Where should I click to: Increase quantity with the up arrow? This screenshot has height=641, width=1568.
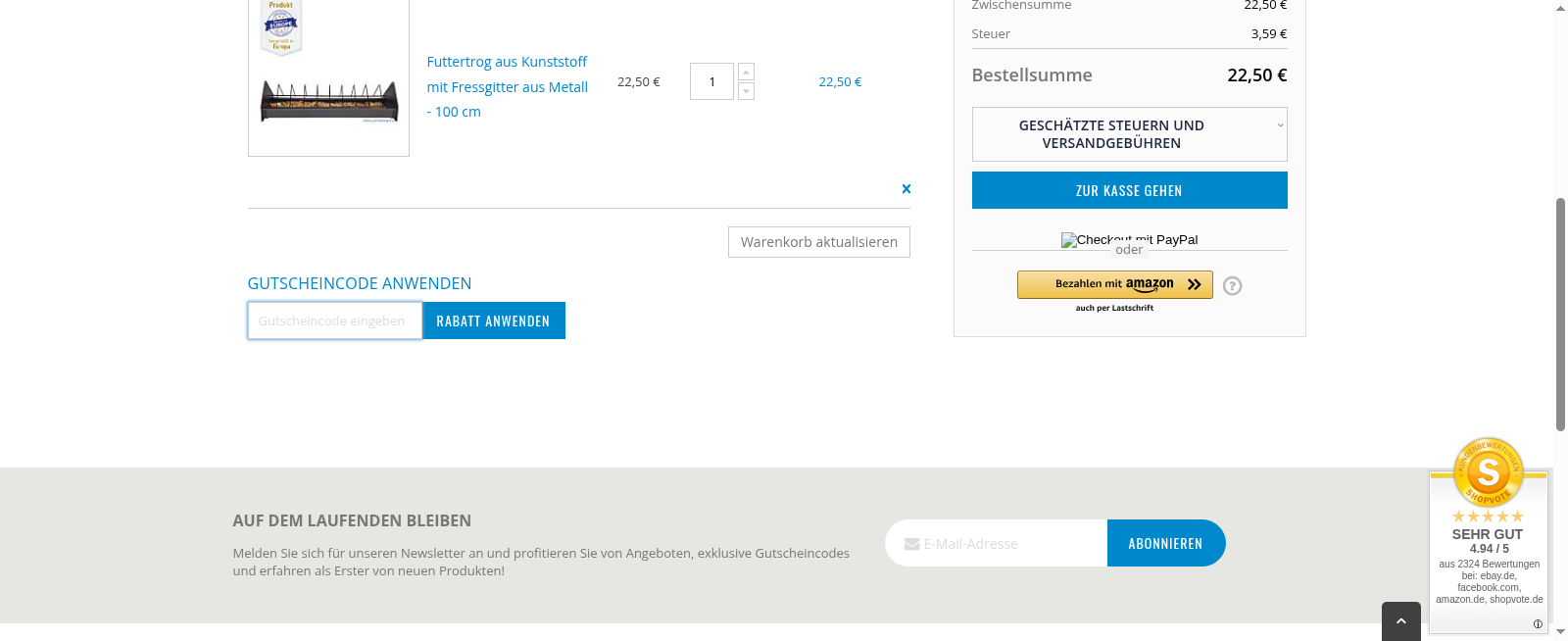[747, 73]
